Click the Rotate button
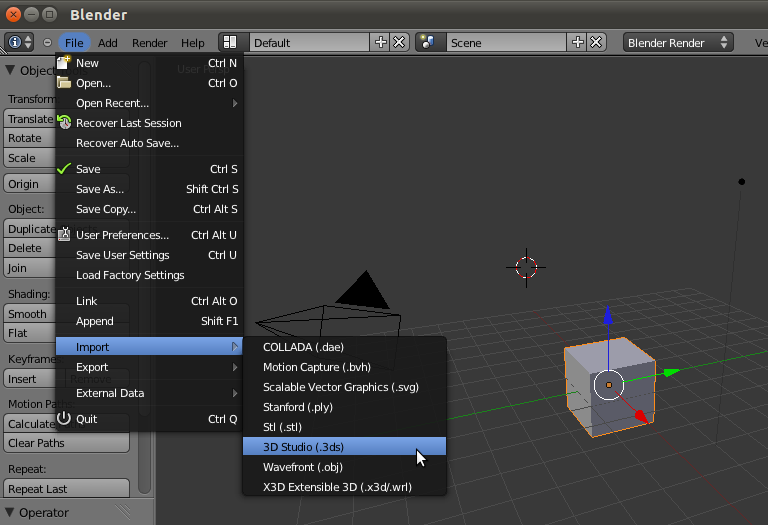This screenshot has width=768, height=525. pos(29,138)
